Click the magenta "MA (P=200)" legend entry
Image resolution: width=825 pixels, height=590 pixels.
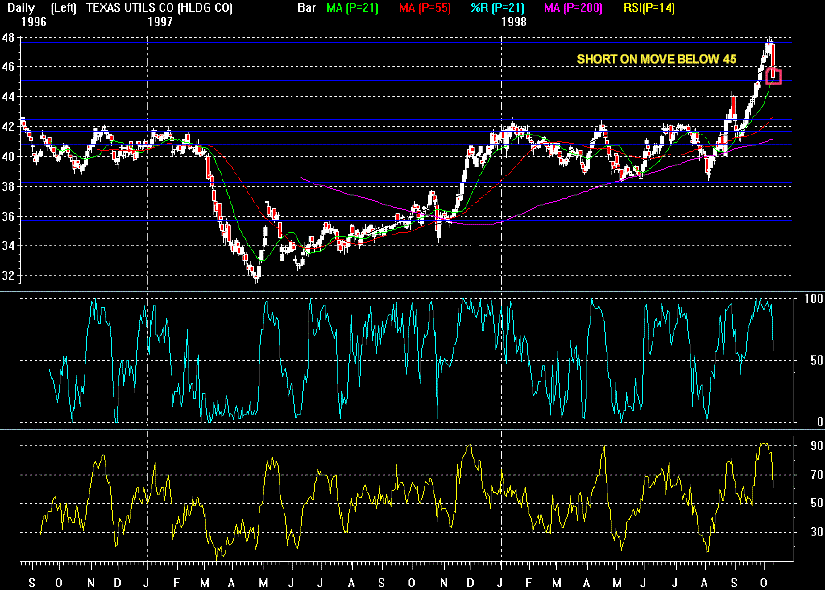(x=574, y=8)
